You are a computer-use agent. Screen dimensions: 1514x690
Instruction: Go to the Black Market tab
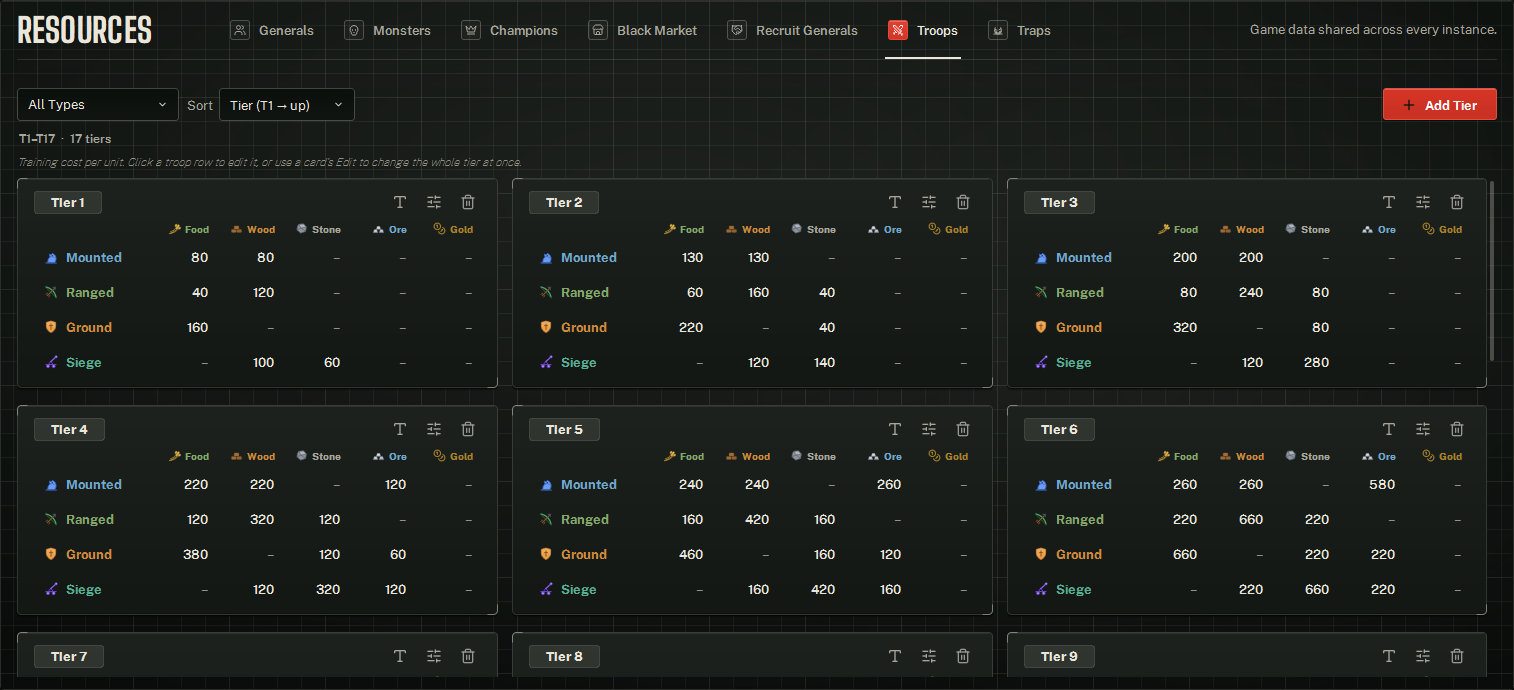[643, 30]
